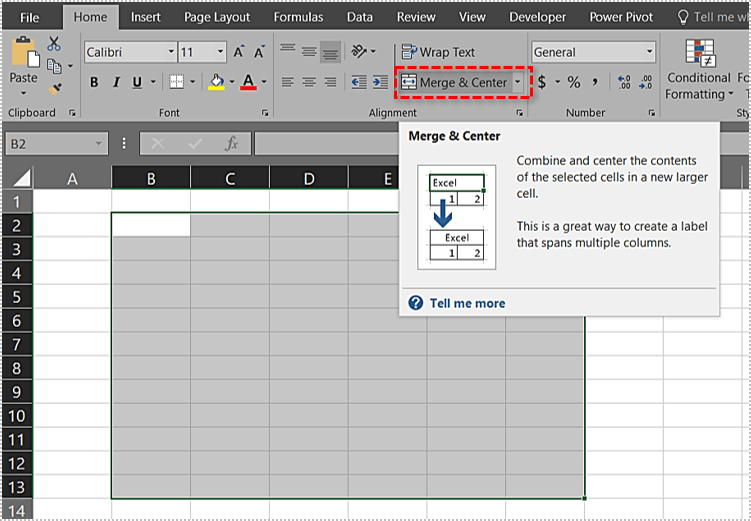Image resolution: width=751 pixels, height=521 pixels.
Task: Open the Merge & Center dropdown arrow
Action: coord(517,82)
